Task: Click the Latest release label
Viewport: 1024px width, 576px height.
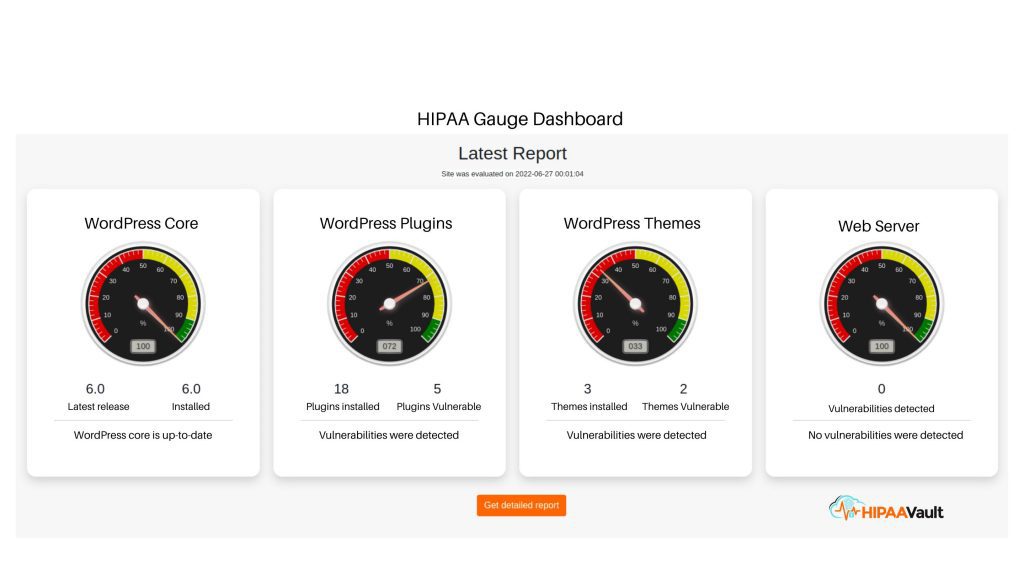Action: pyautogui.click(x=99, y=406)
